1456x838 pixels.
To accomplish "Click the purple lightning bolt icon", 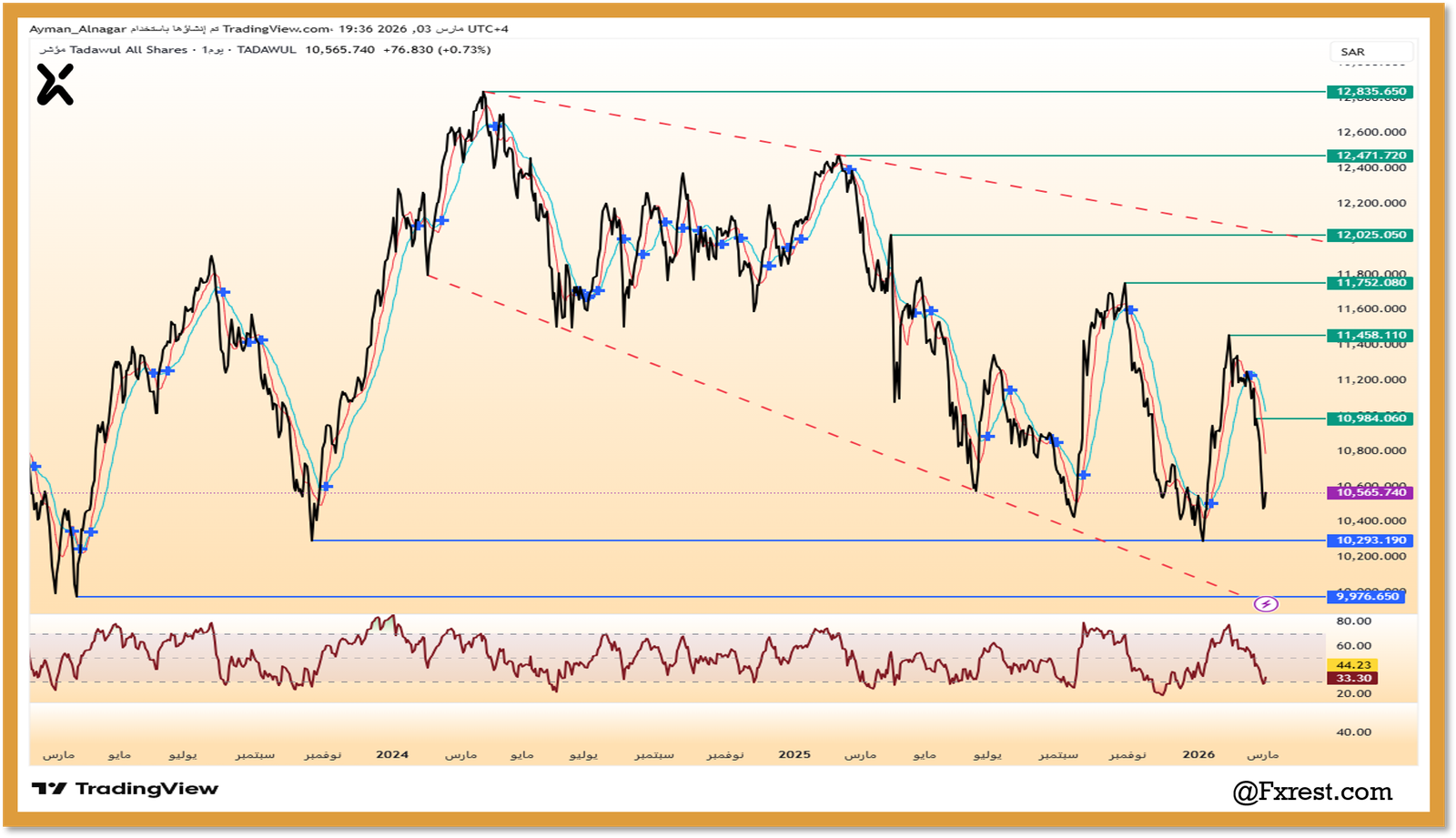I will (1266, 604).
